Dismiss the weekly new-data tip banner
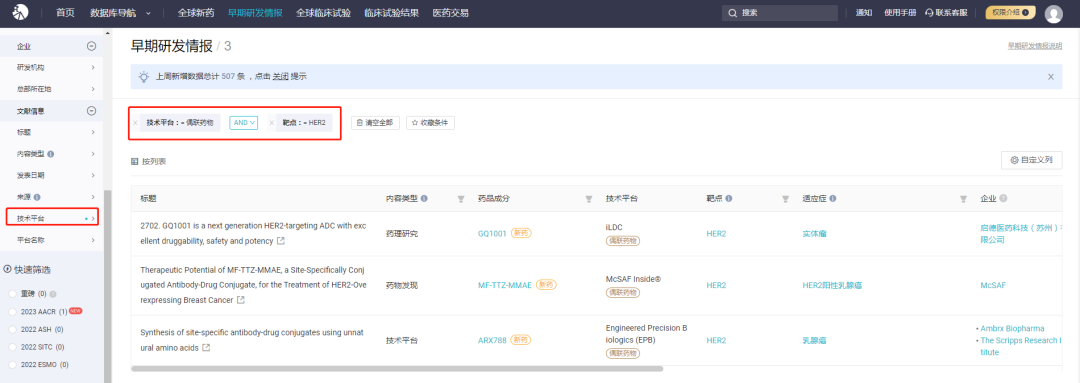 tap(1050, 77)
